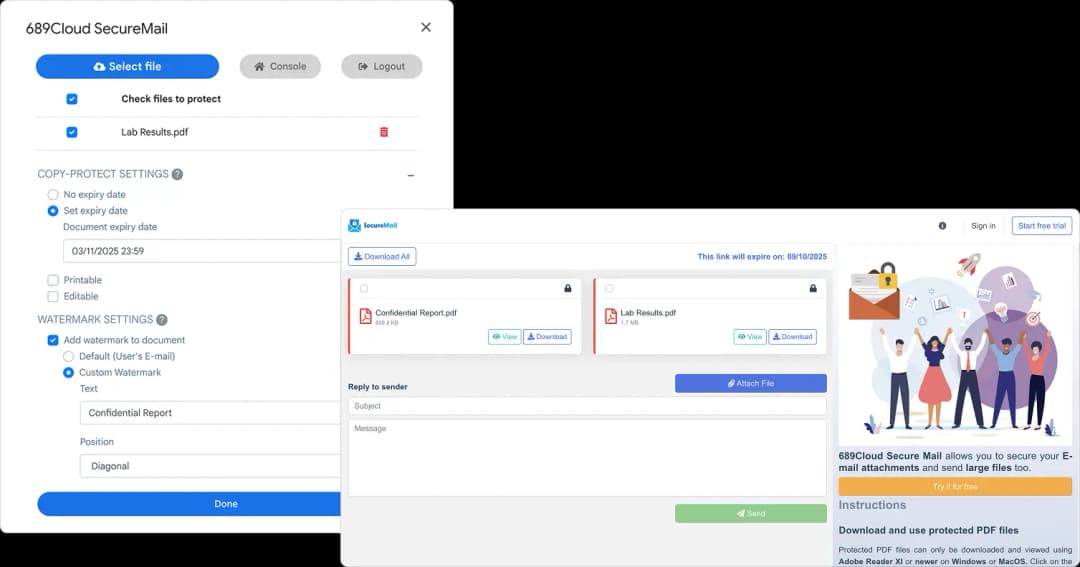Click the info icon beside Sign in
1080x567 pixels.
point(942,225)
